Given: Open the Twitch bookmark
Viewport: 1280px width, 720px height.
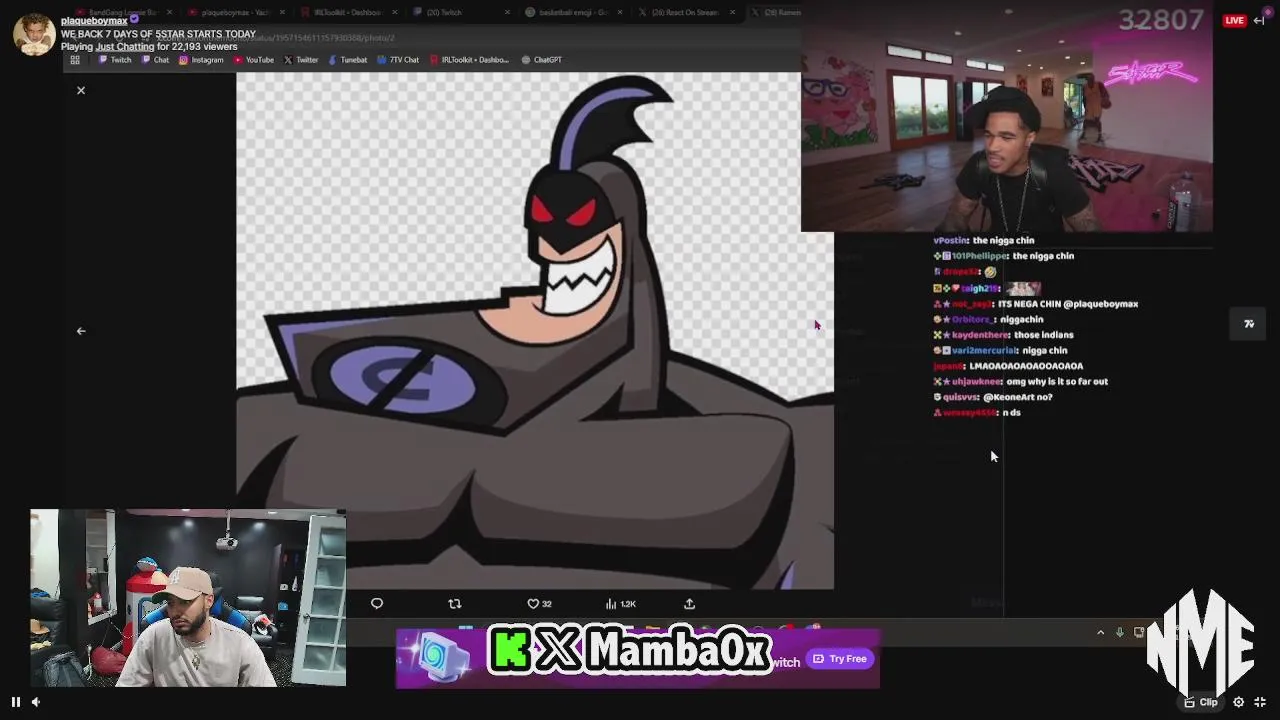Looking at the screenshot, I should [x=115, y=60].
